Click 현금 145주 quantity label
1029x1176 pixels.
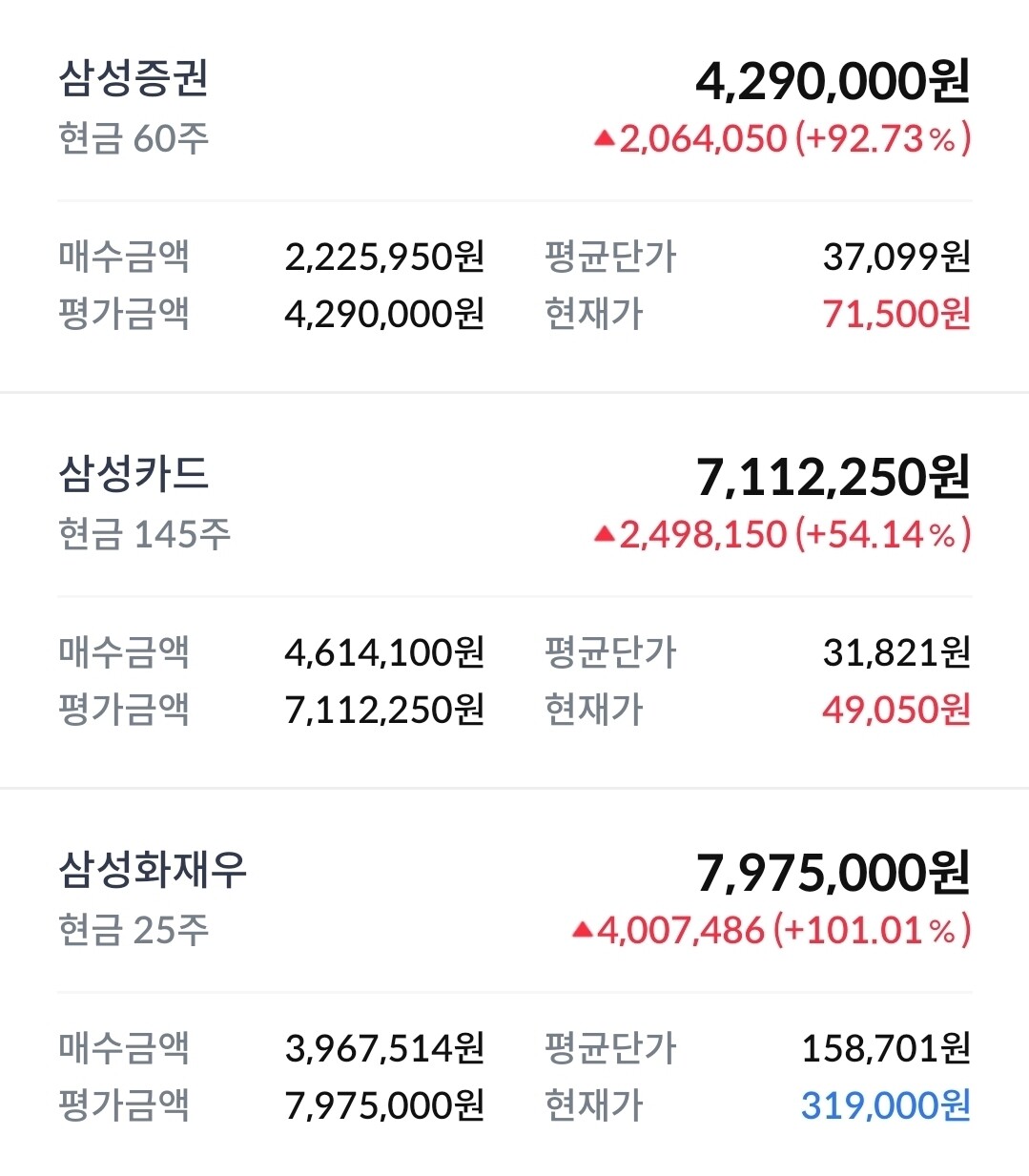144,535
